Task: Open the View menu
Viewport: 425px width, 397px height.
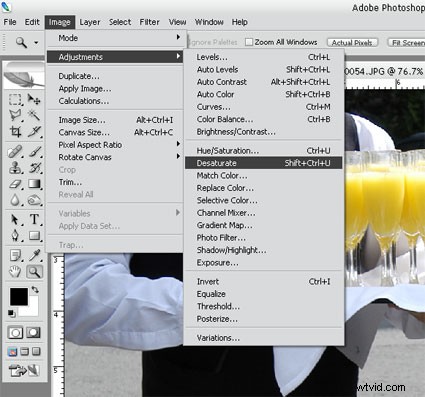Action: [x=177, y=22]
